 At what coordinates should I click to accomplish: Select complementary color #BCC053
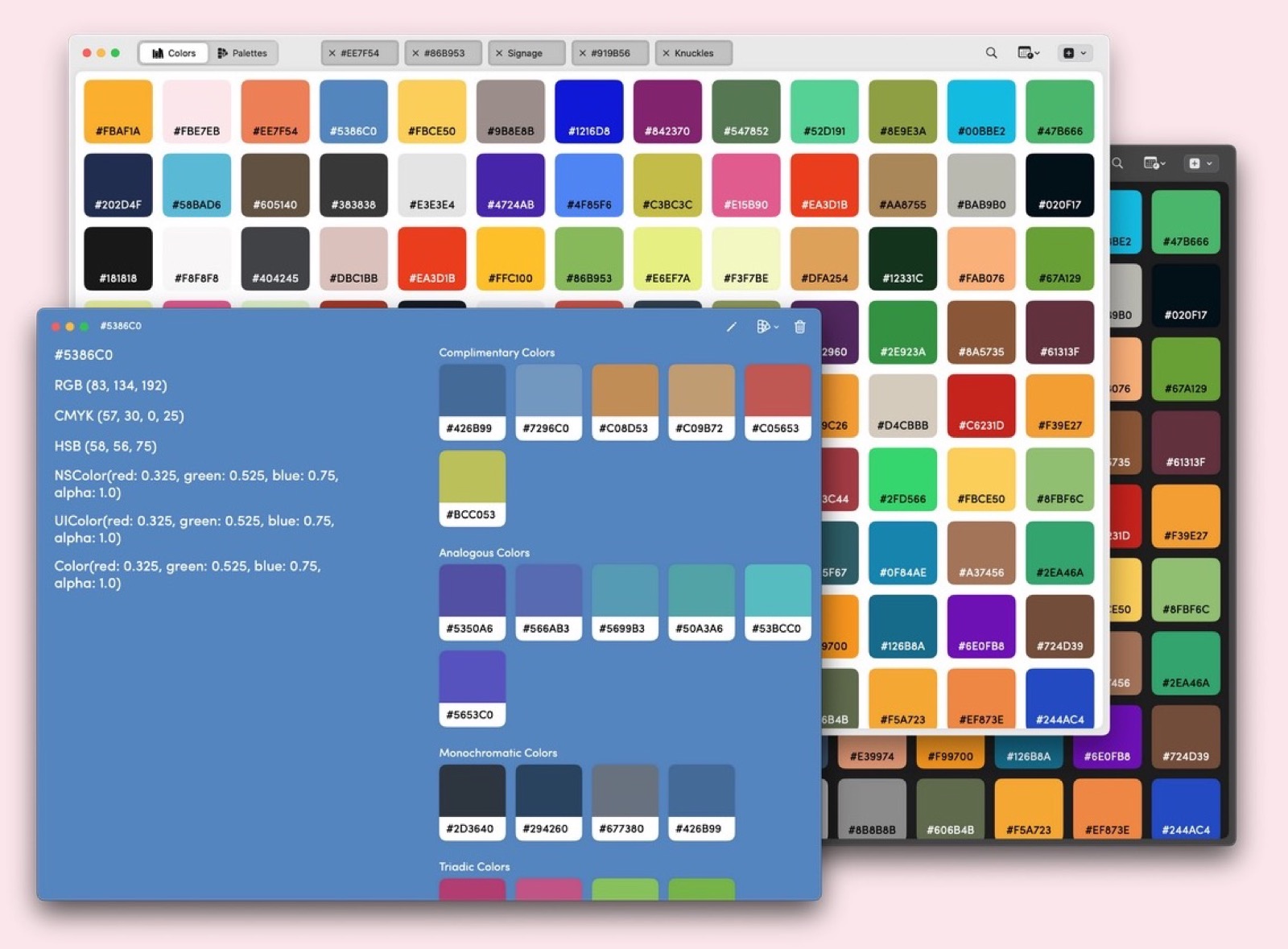473,489
